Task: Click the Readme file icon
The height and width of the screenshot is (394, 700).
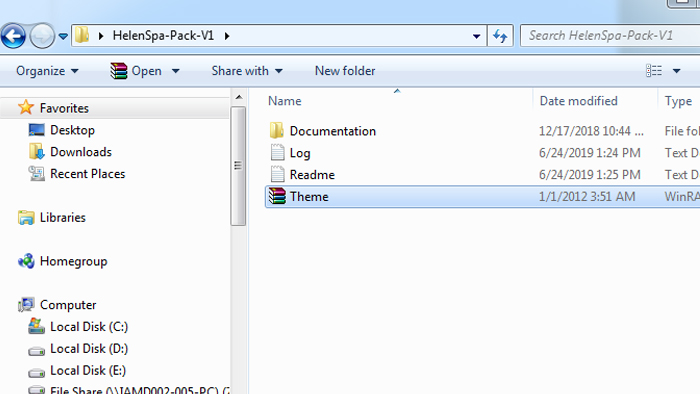Action: tap(277, 174)
